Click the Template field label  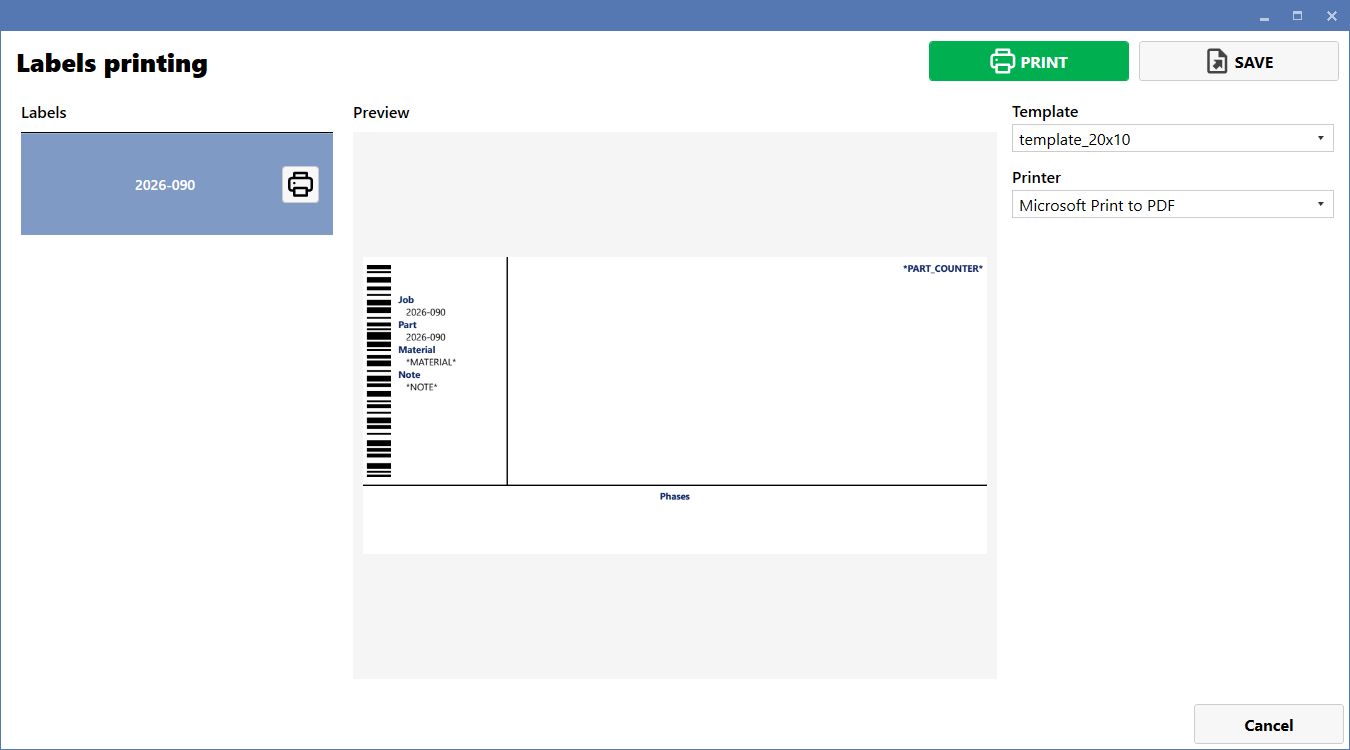pos(1045,112)
